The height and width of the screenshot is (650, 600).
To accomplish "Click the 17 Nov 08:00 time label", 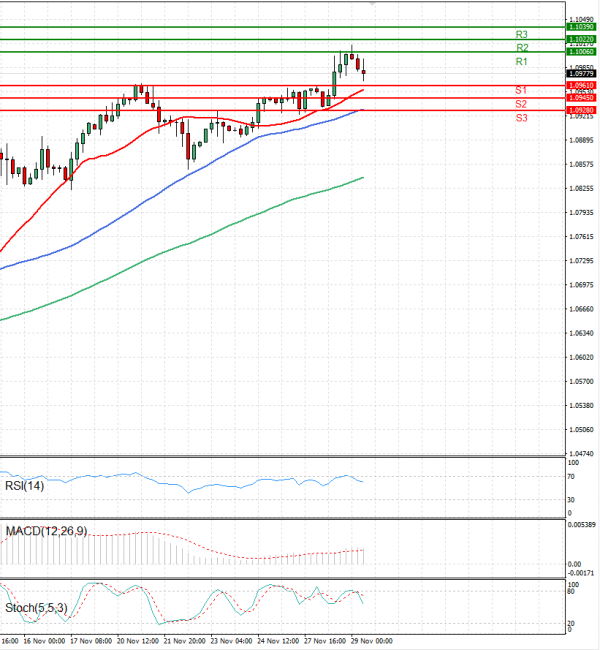I will pyautogui.click(x=91, y=641).
